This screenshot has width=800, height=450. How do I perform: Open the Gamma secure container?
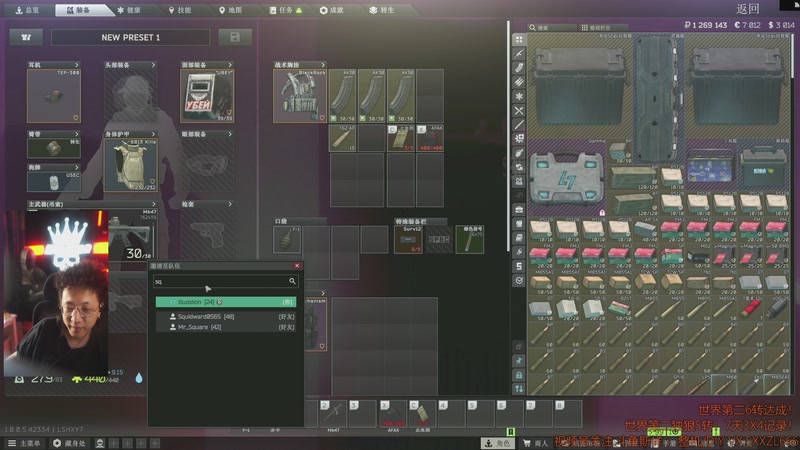click(567, 178)
